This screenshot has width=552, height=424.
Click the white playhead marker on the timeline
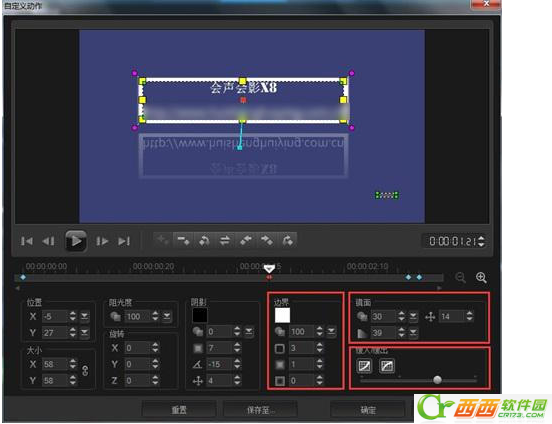(x=269, y=269)
